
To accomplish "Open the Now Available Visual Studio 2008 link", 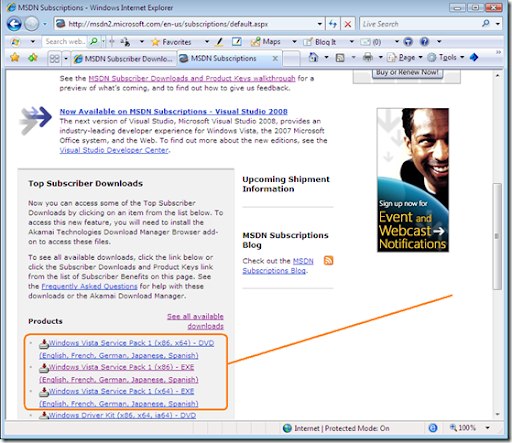I will [x=173, y=111].
